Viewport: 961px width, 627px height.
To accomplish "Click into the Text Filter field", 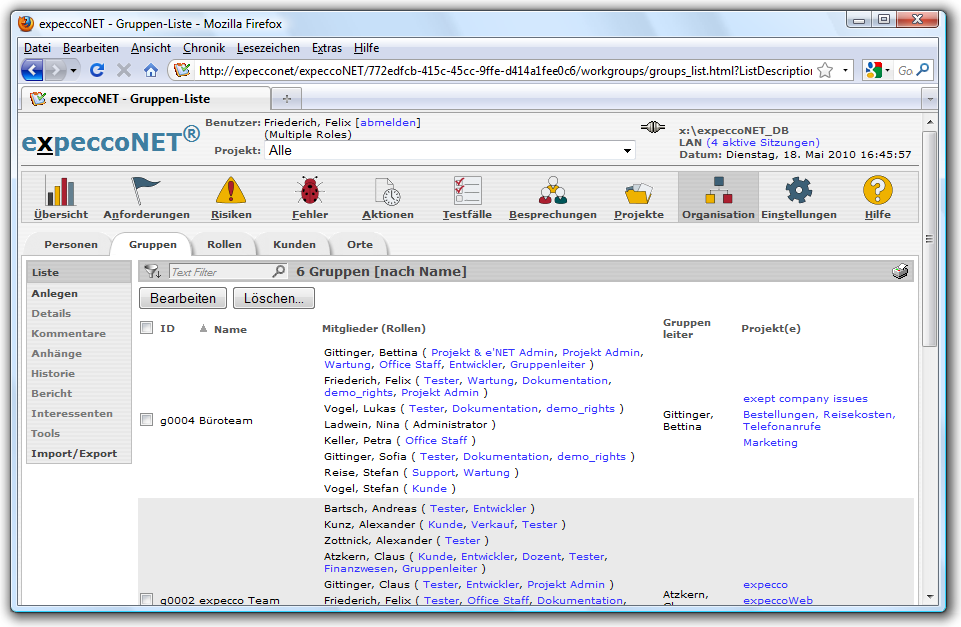I will click(220, 272).
